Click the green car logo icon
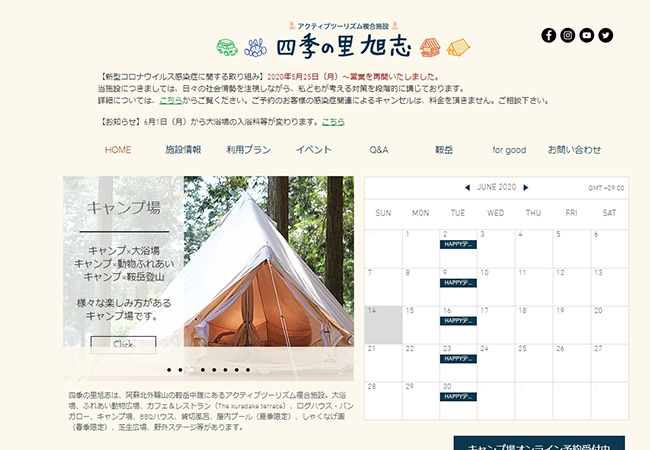Screen dimensions: 650x450 pos(226,48)
